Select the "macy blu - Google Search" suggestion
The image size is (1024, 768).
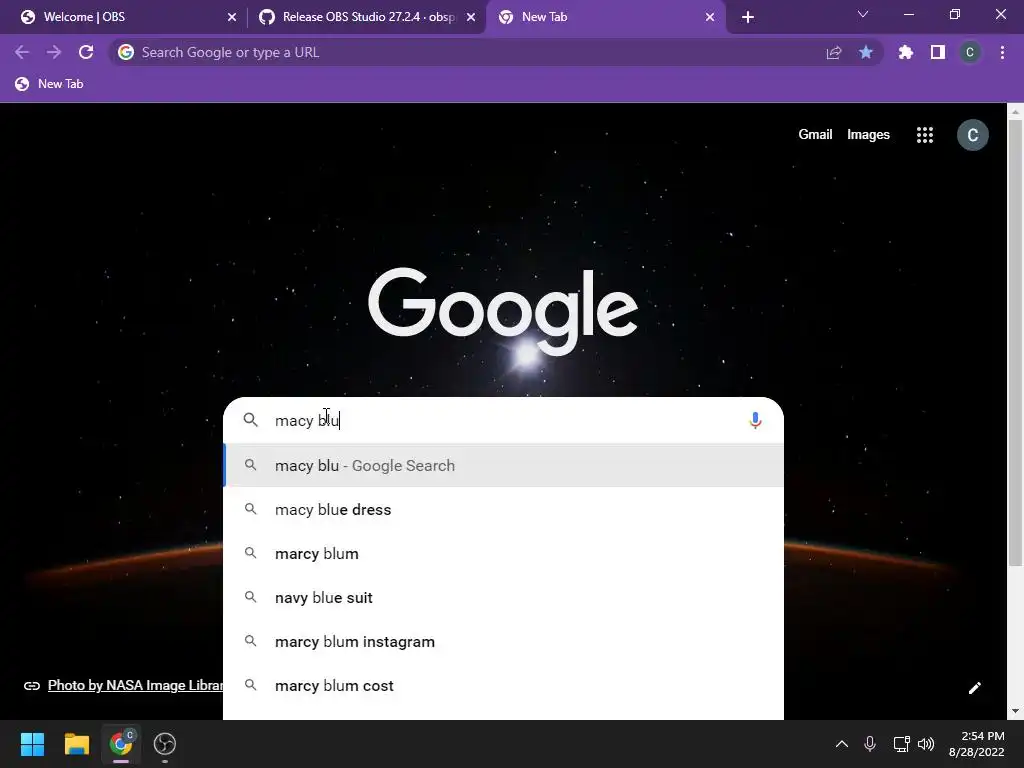[x=504, y=466]
